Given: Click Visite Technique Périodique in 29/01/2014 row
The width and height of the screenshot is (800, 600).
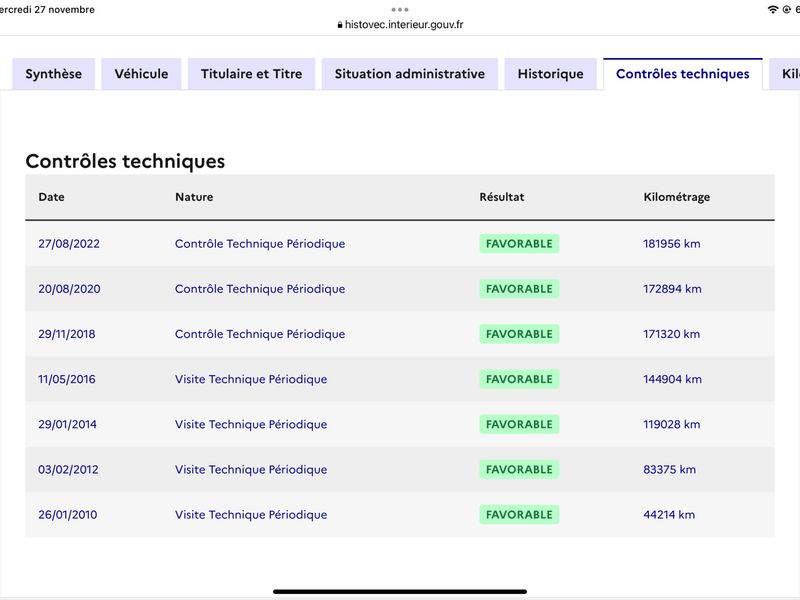Looking at the screenshot, I should click(x=251, y=424).
